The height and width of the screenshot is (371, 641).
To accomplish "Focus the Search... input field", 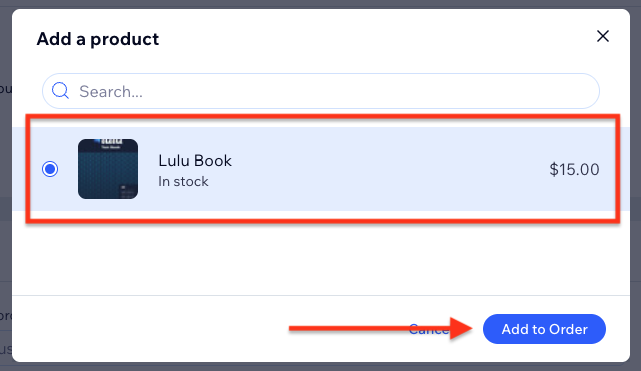I will pos(321,91).
